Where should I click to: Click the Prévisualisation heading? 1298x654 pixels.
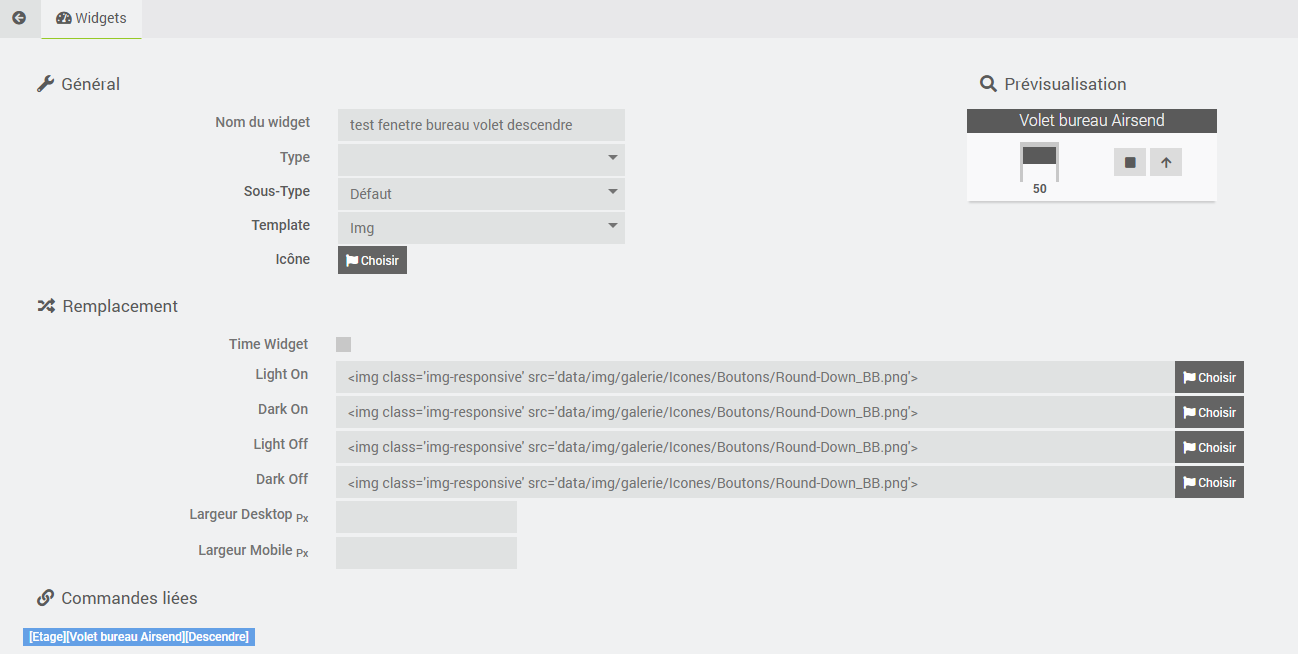(1053, 84)
